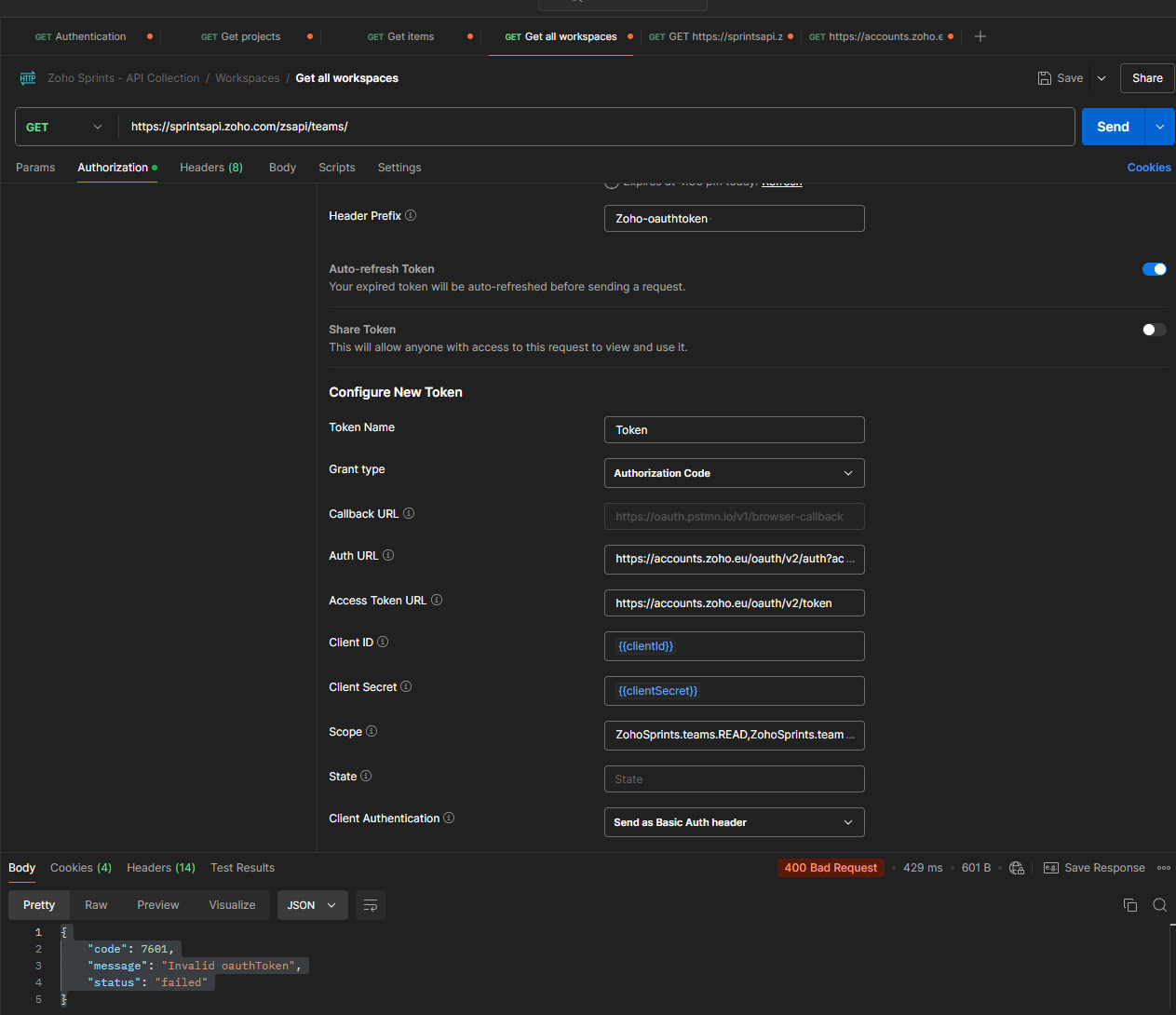
Task: Open the Send button dropdown arrow
Action: coord(1160,127)
